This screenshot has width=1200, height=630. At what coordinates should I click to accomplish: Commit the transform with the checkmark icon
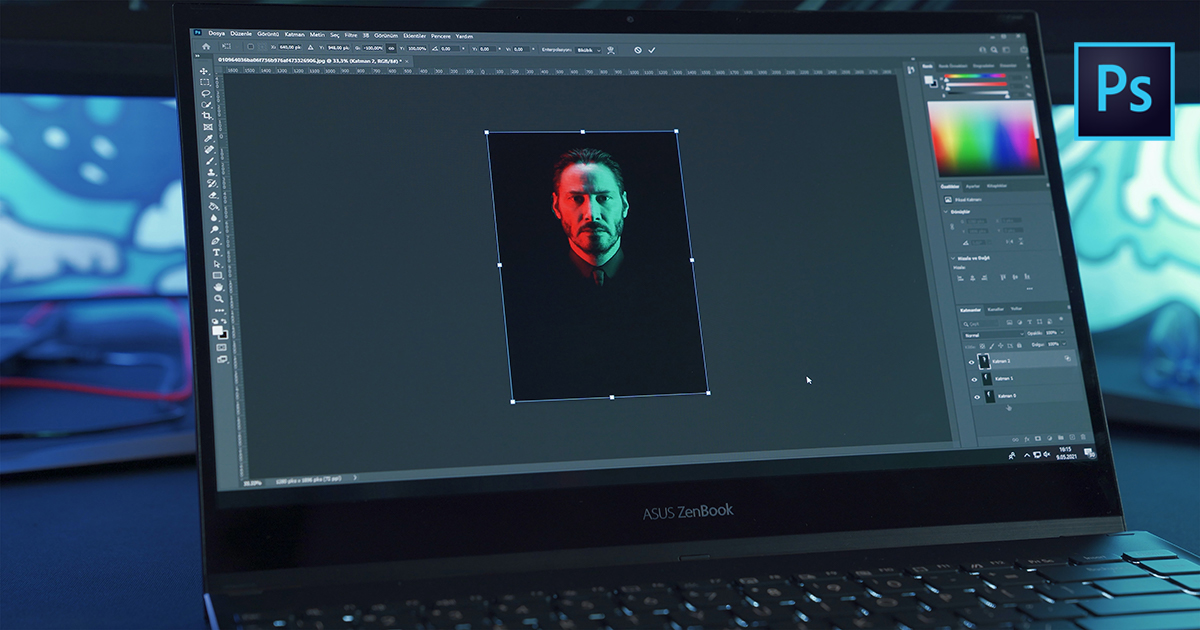click(651, 50)
